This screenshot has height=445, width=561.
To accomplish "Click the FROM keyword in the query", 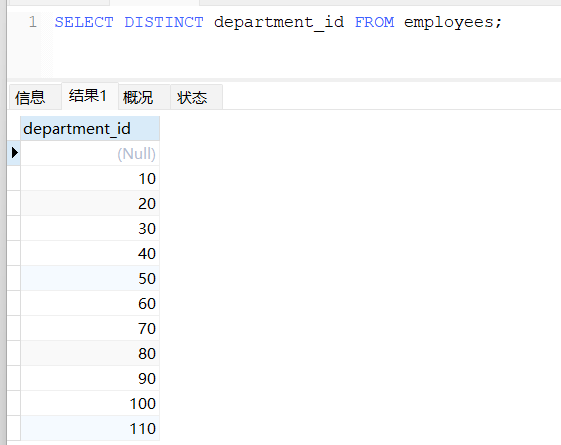I will click(374, 22).
